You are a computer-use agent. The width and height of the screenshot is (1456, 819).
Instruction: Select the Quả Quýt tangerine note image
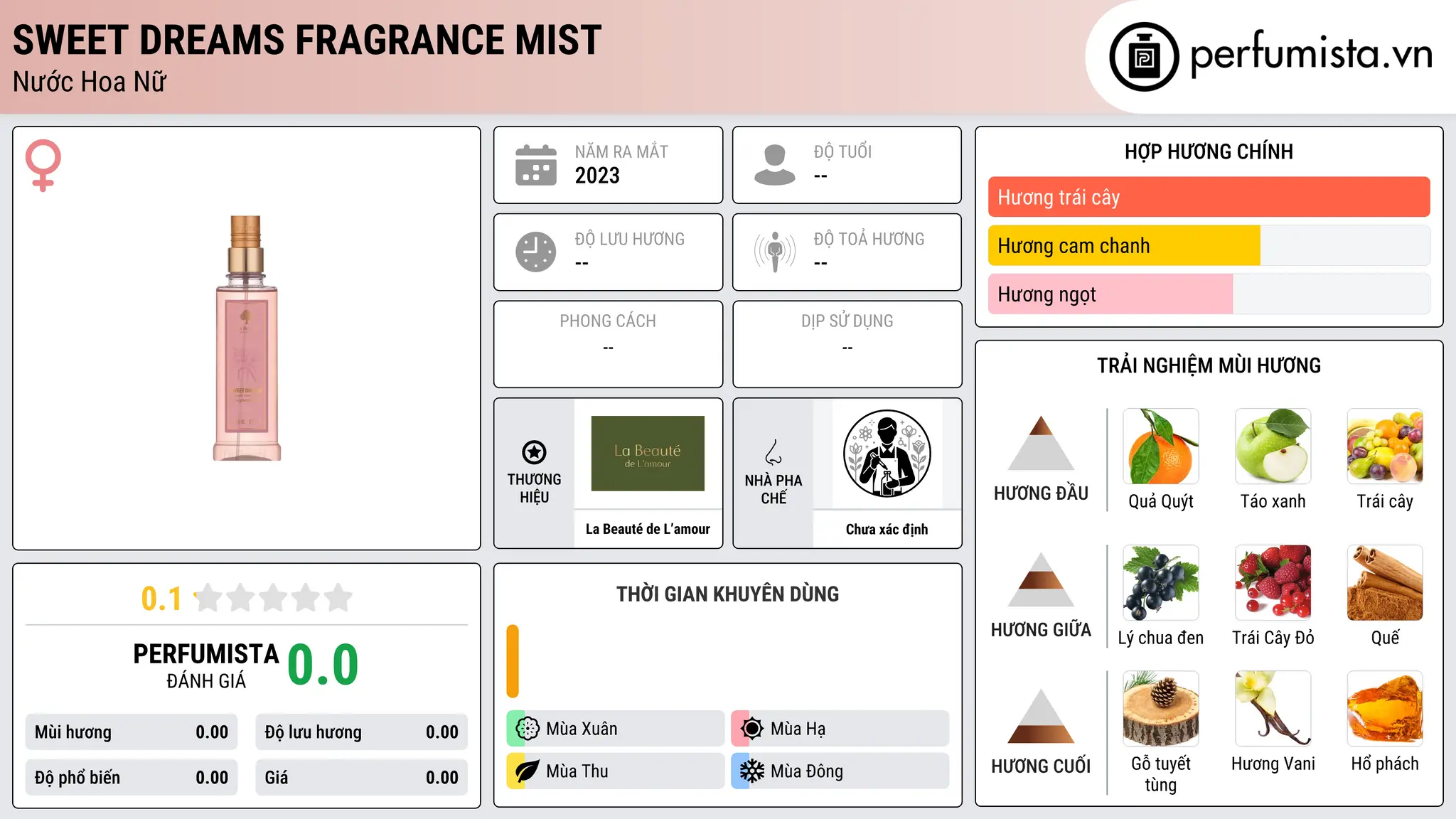point(1161,446)
